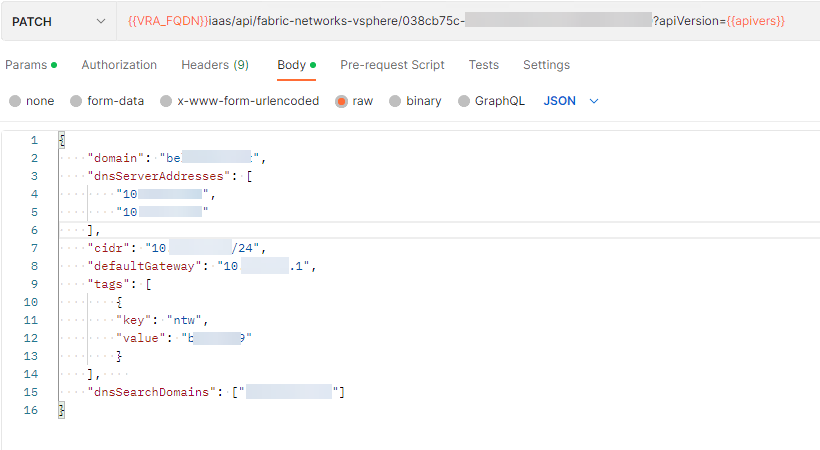This screenshot has height=450, width=820.
Task: Select the none body type radio
Action: click(x=15, y=101)
